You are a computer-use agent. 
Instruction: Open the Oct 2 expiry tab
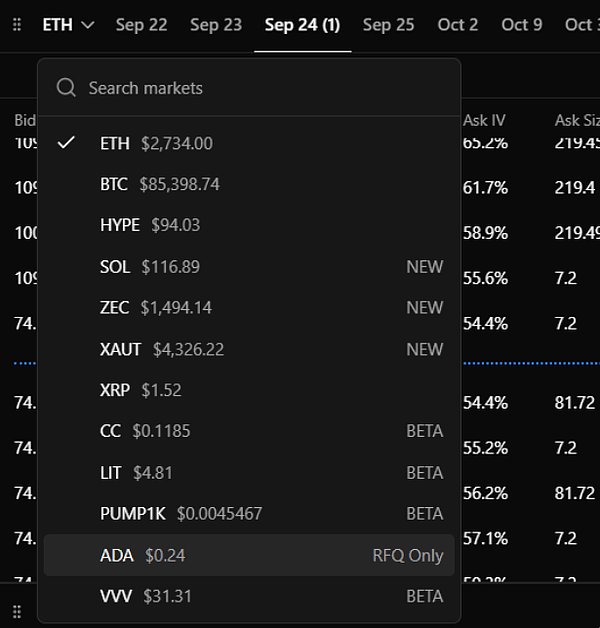458,25
